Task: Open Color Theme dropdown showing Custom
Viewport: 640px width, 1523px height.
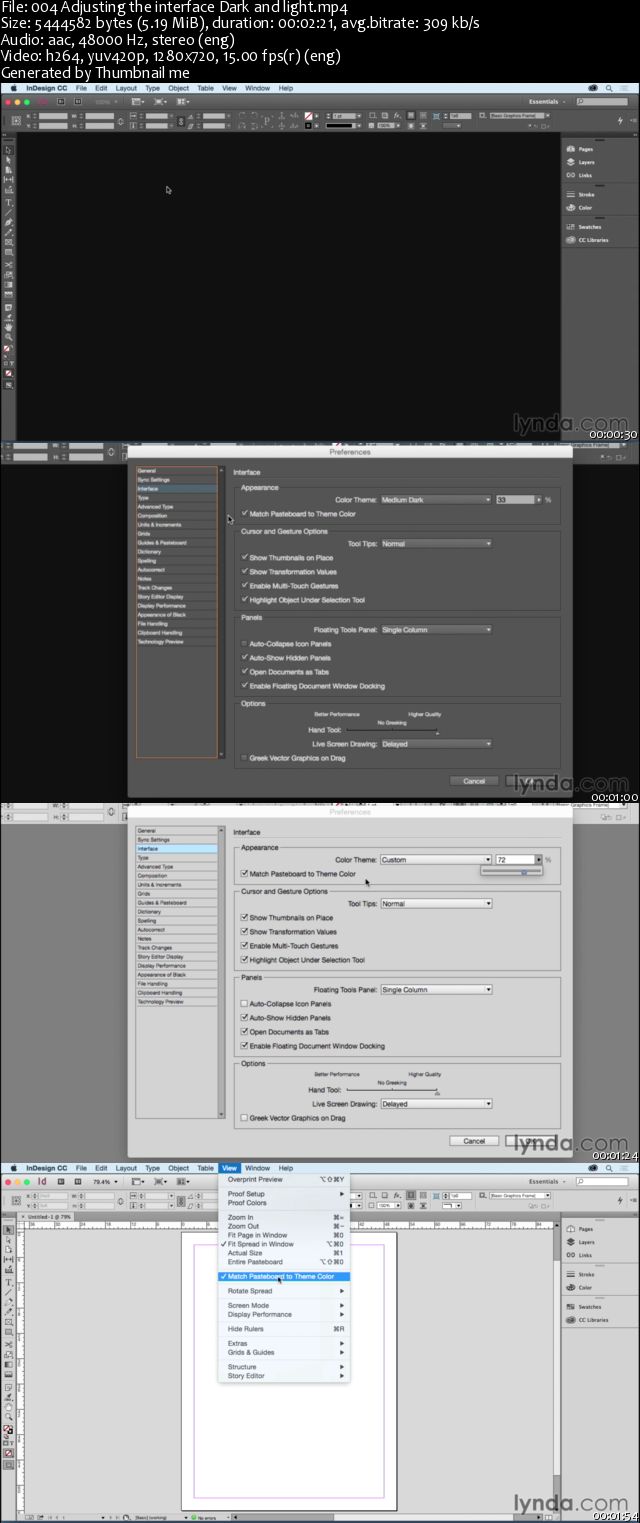Action: coord(436,860)
